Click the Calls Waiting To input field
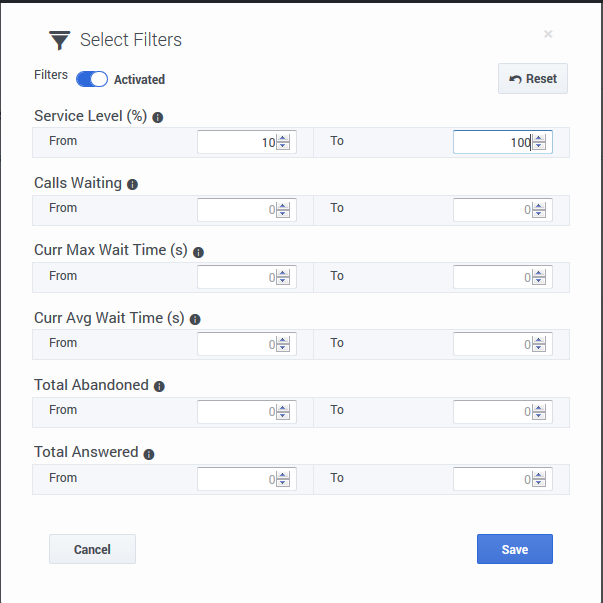603x603 pixels. (490, 209)
